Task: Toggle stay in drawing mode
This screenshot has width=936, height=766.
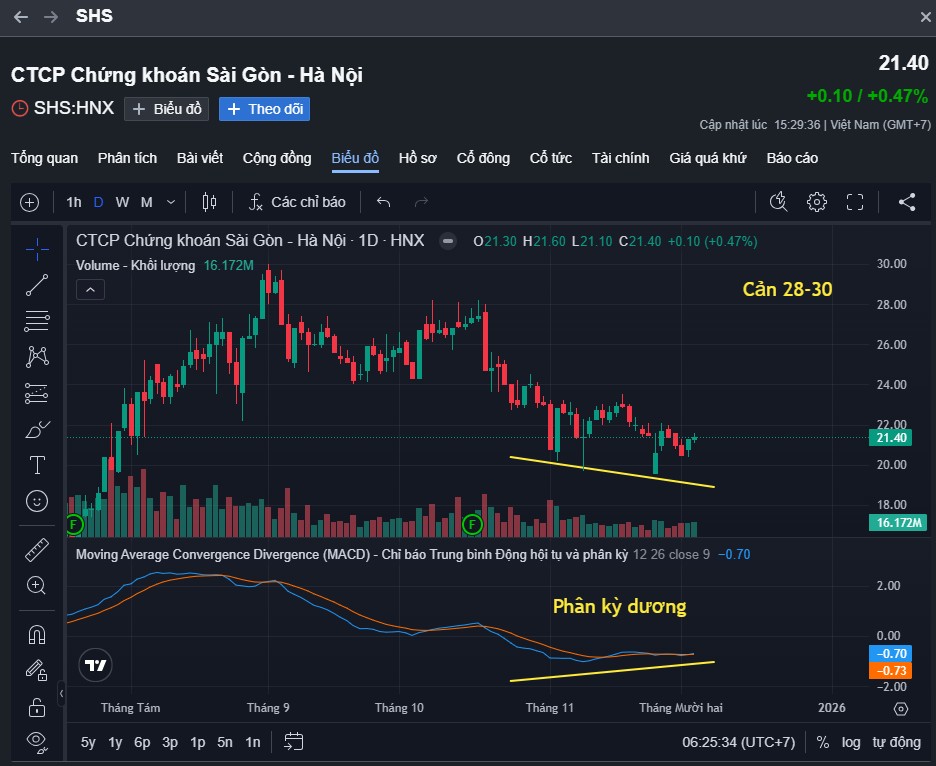Action: pos(37,670)
